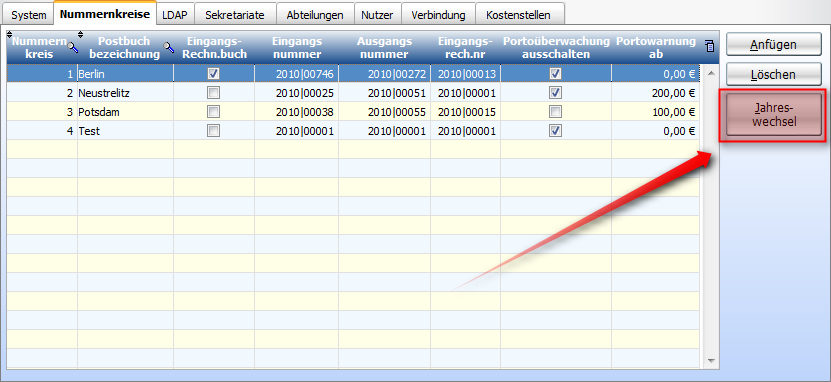Click Eingangsnummer 2010|00746
Image resolution: width=831 pixels, height=382 pixels.
pyautogui.click(x=297, y=74)
